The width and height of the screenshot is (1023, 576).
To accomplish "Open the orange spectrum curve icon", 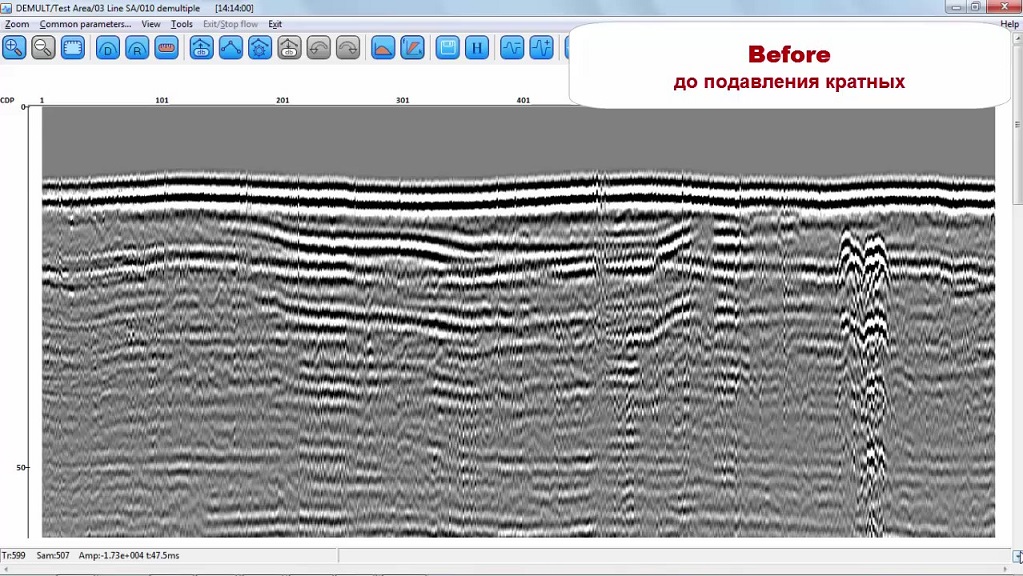I will click(383, 48).
